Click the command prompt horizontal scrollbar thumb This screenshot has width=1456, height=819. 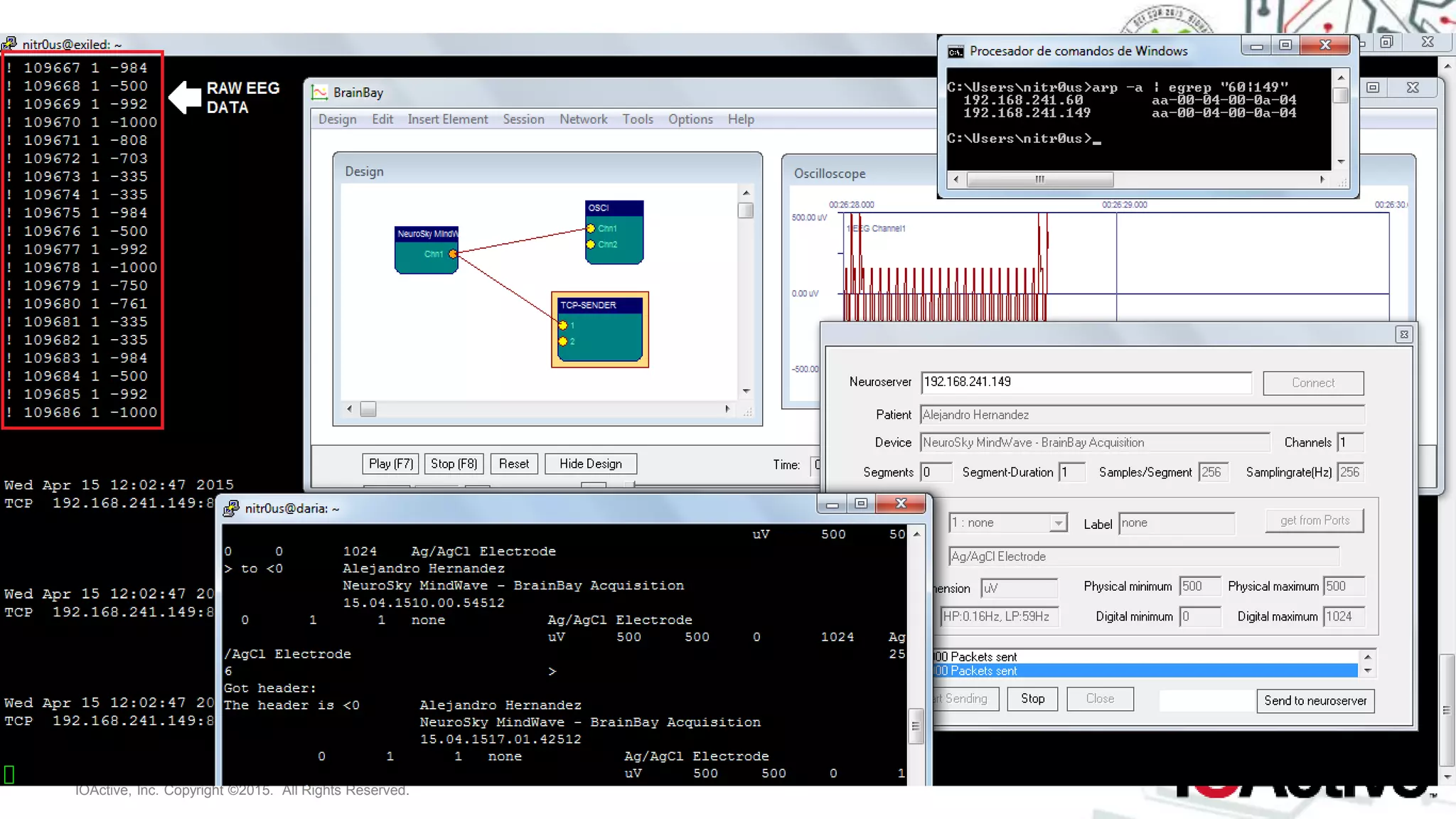1039,179
